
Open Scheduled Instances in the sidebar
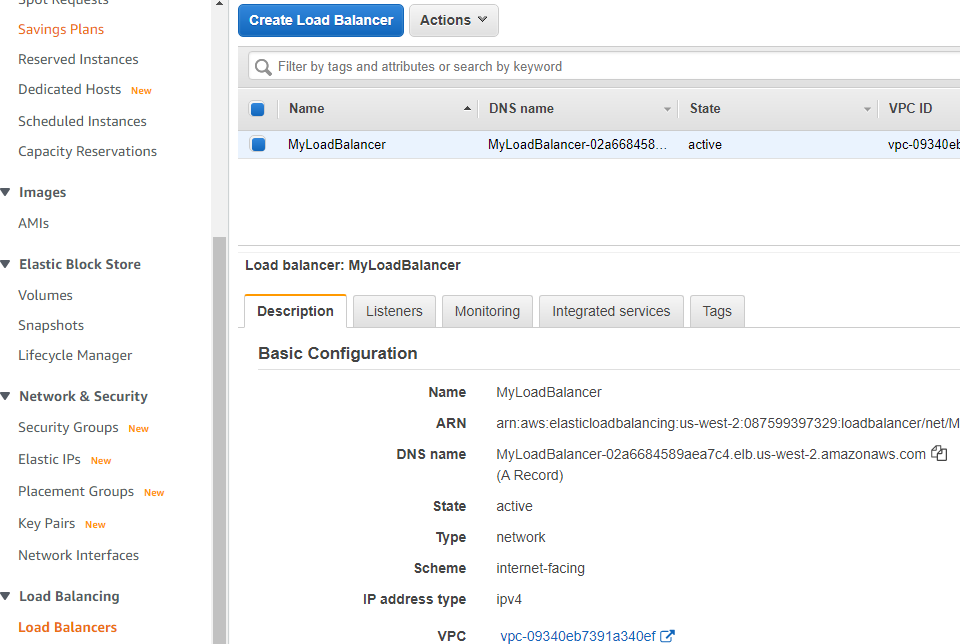pos(82,121)
